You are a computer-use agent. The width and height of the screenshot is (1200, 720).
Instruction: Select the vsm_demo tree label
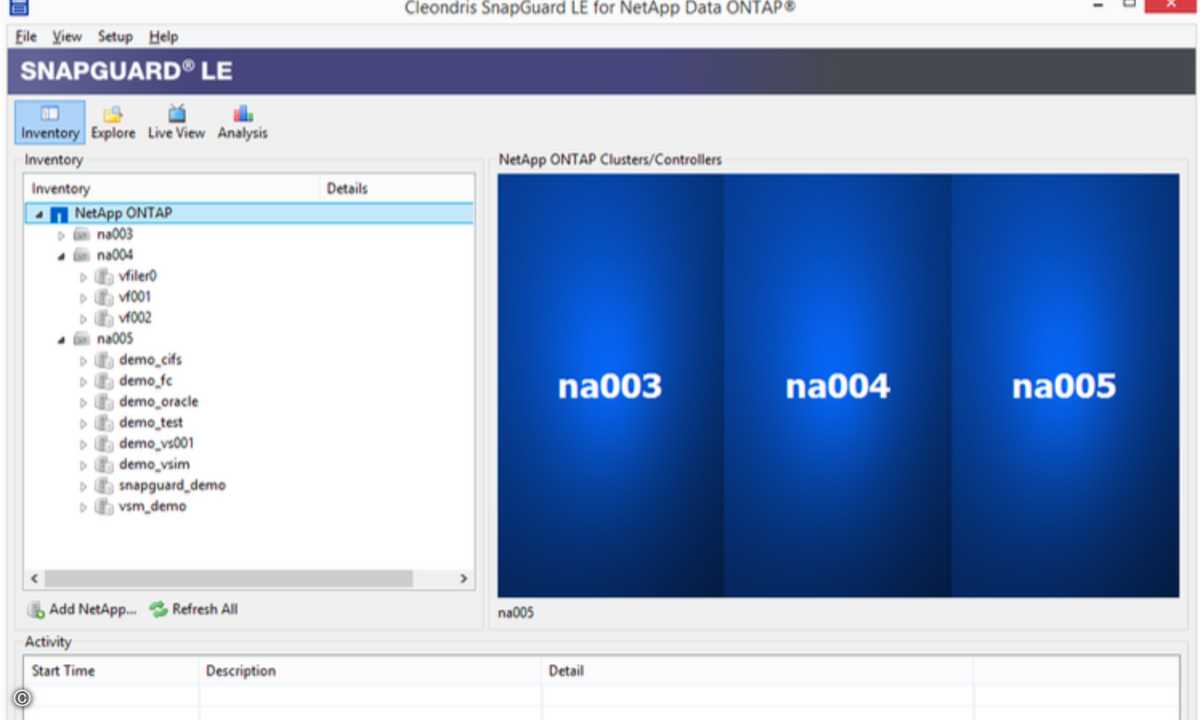pos(152,507)
